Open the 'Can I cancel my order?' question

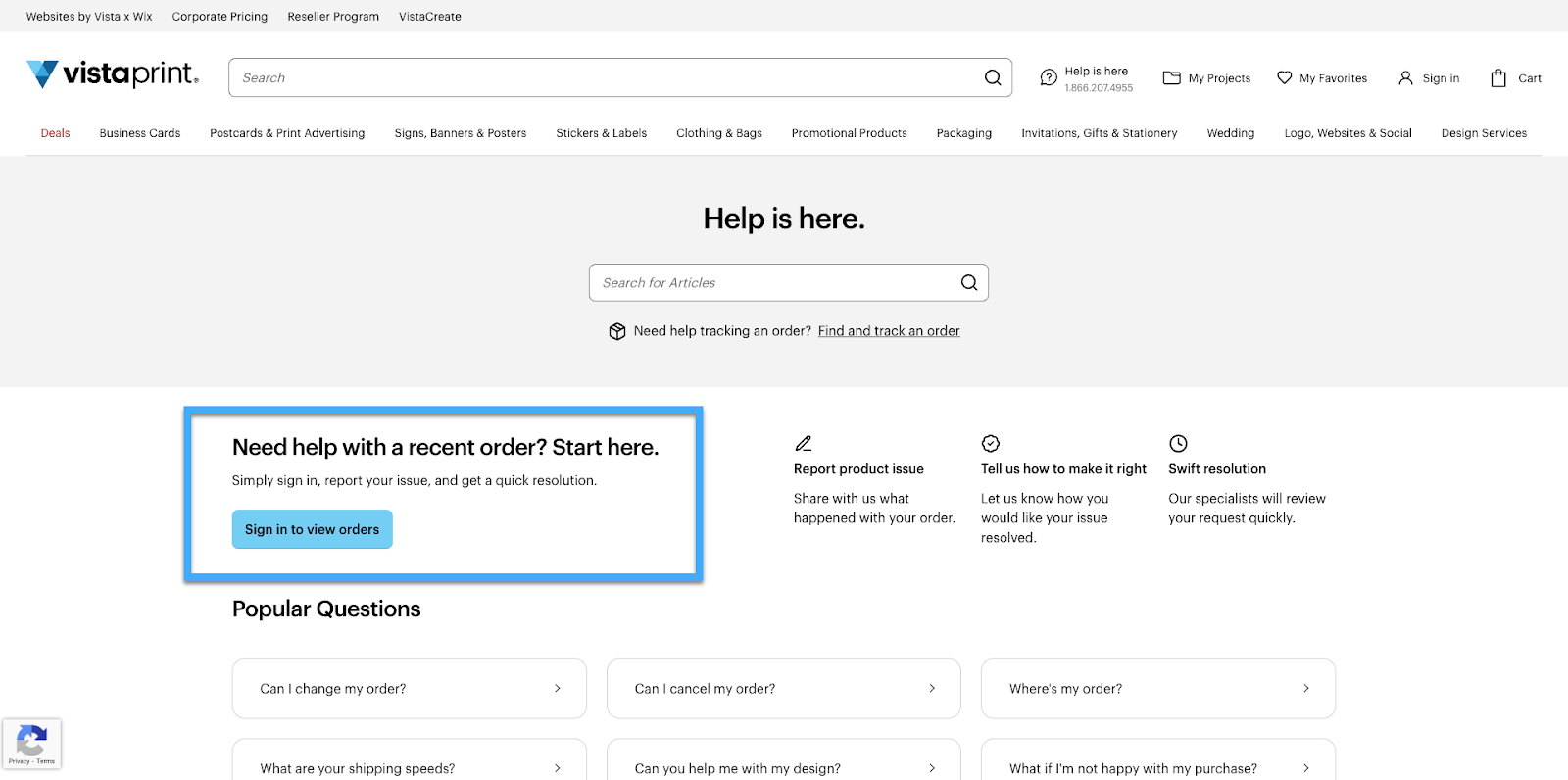point(784,689)
